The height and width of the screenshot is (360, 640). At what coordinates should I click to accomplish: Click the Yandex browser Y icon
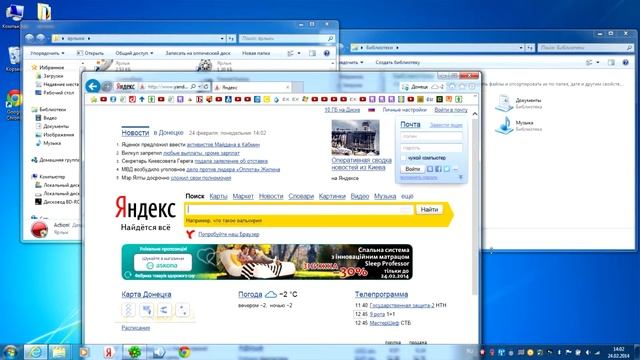click(190, 234)
